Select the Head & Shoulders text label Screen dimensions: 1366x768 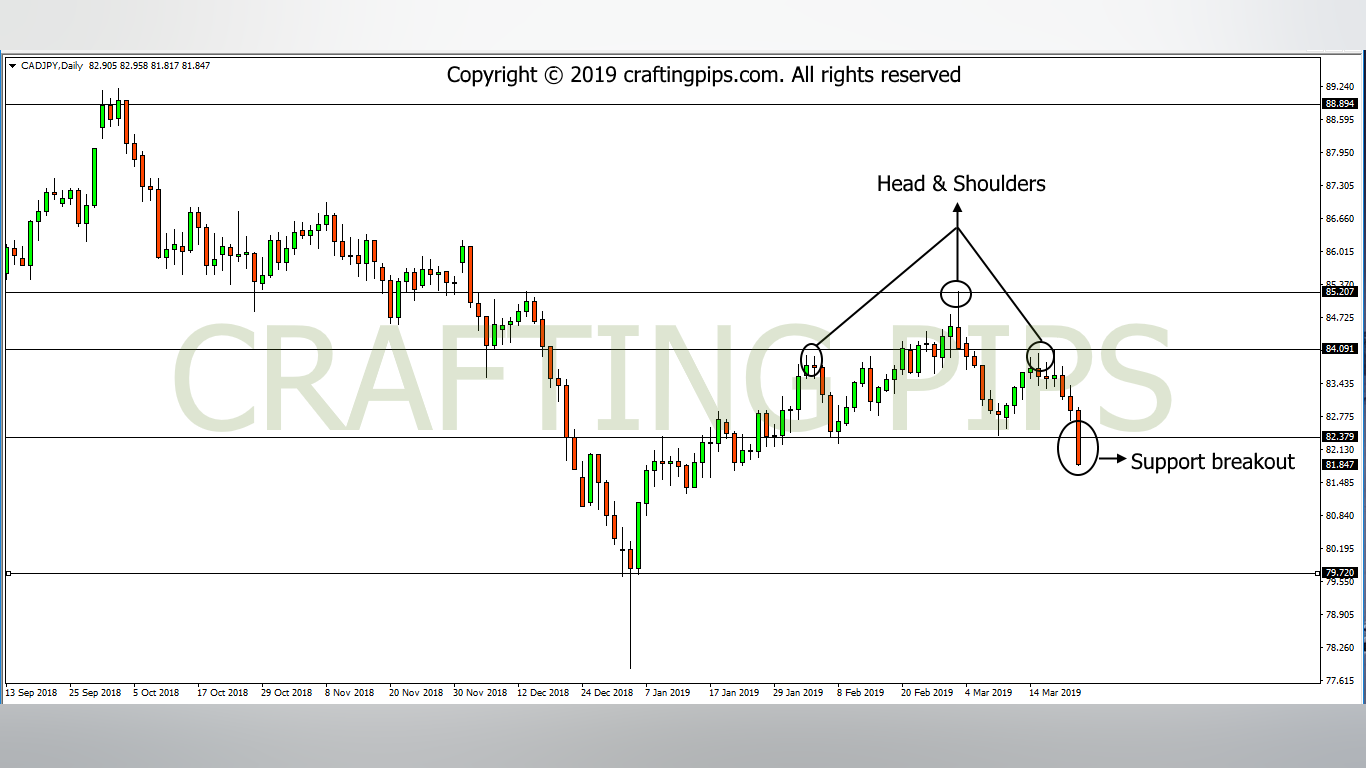pos(961,184)
